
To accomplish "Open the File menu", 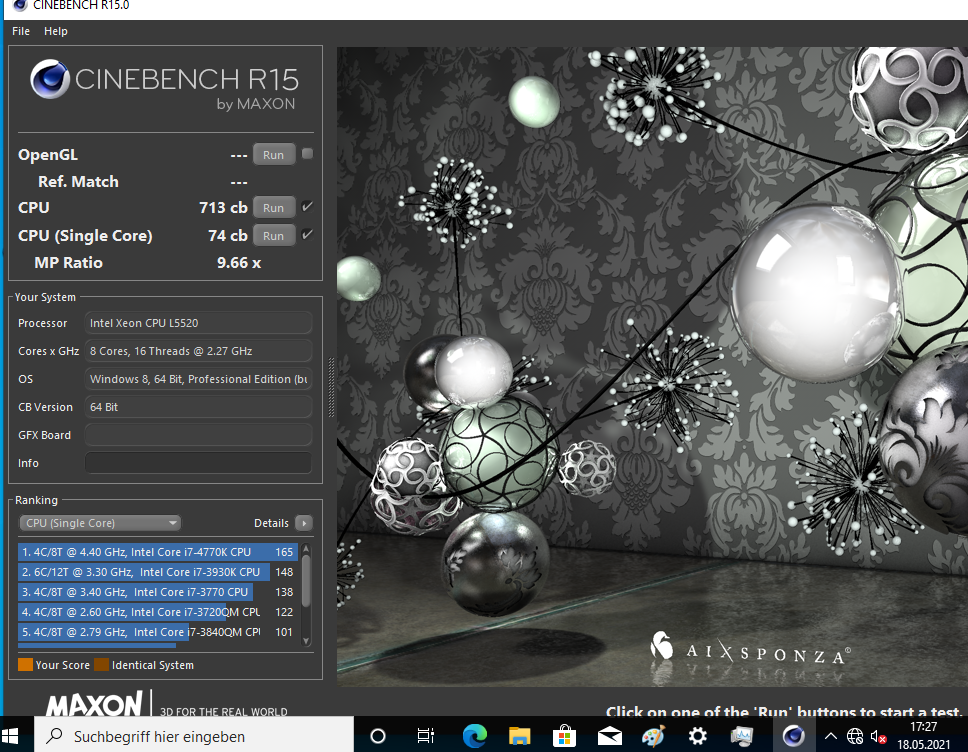I will coord(20,31).
